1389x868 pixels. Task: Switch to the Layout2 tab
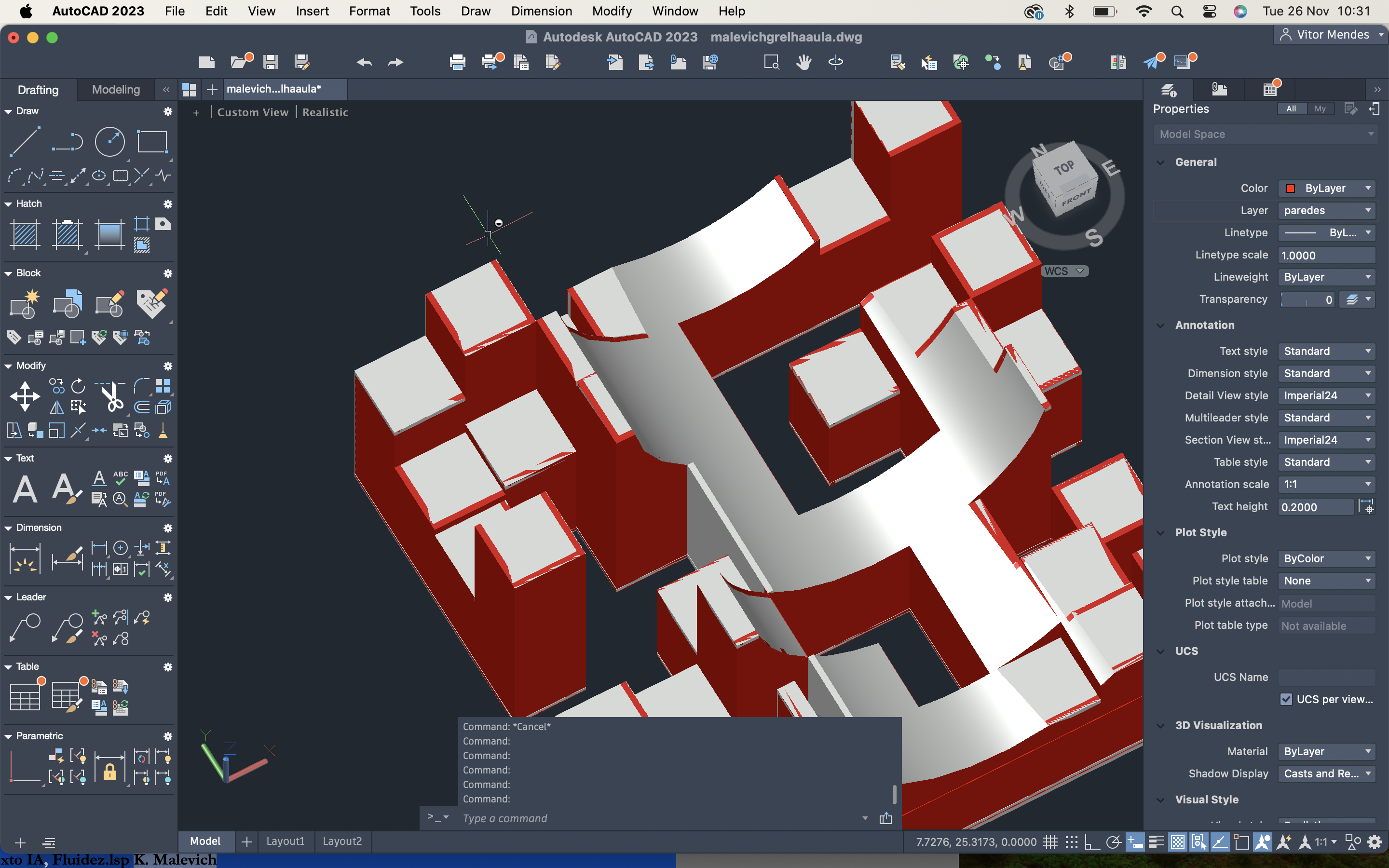[342, 841]
